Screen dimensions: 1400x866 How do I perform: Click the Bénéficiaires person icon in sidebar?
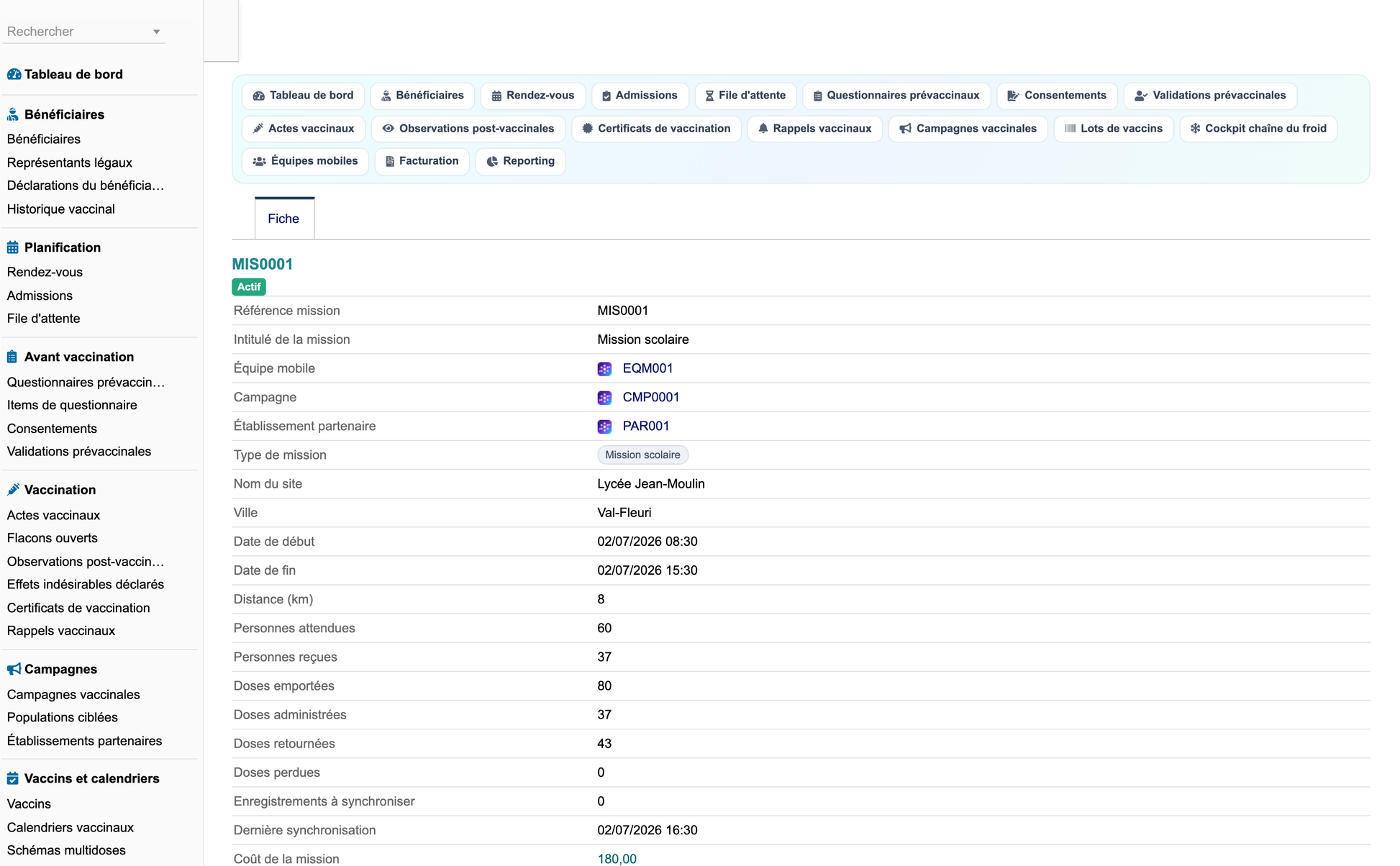click(13, 114)
